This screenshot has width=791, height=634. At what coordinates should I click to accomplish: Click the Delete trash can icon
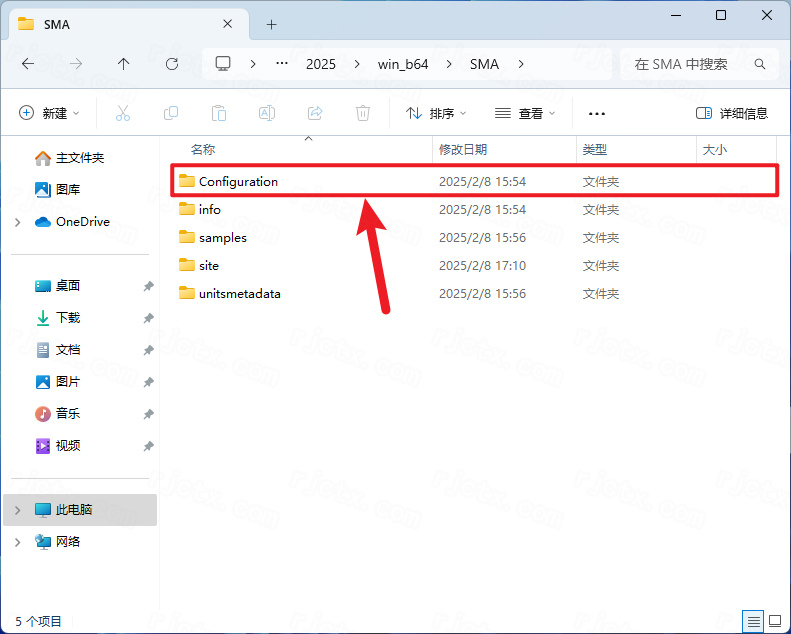(x=363, y=113)
